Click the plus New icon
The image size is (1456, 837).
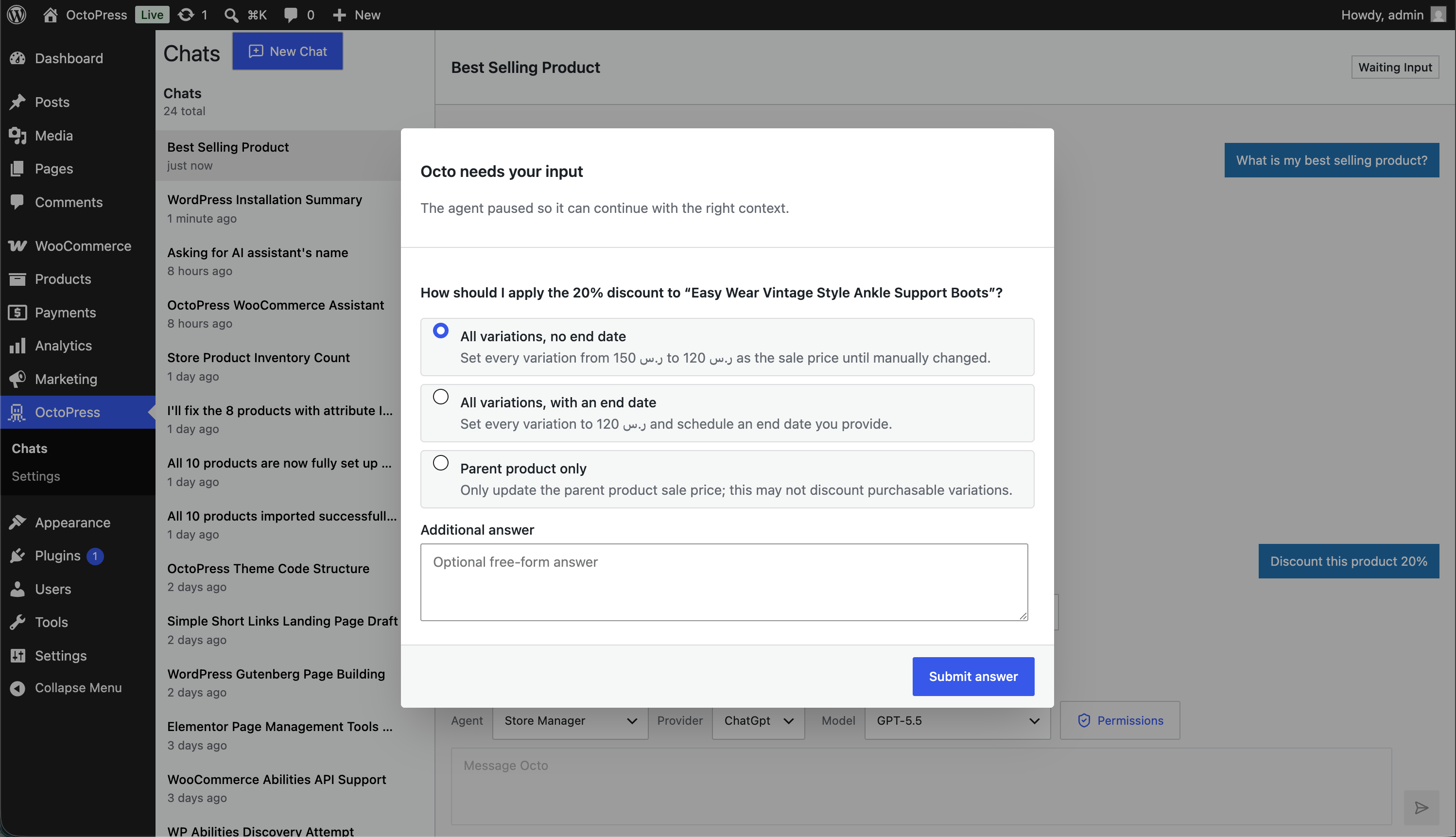click(340, 15)
